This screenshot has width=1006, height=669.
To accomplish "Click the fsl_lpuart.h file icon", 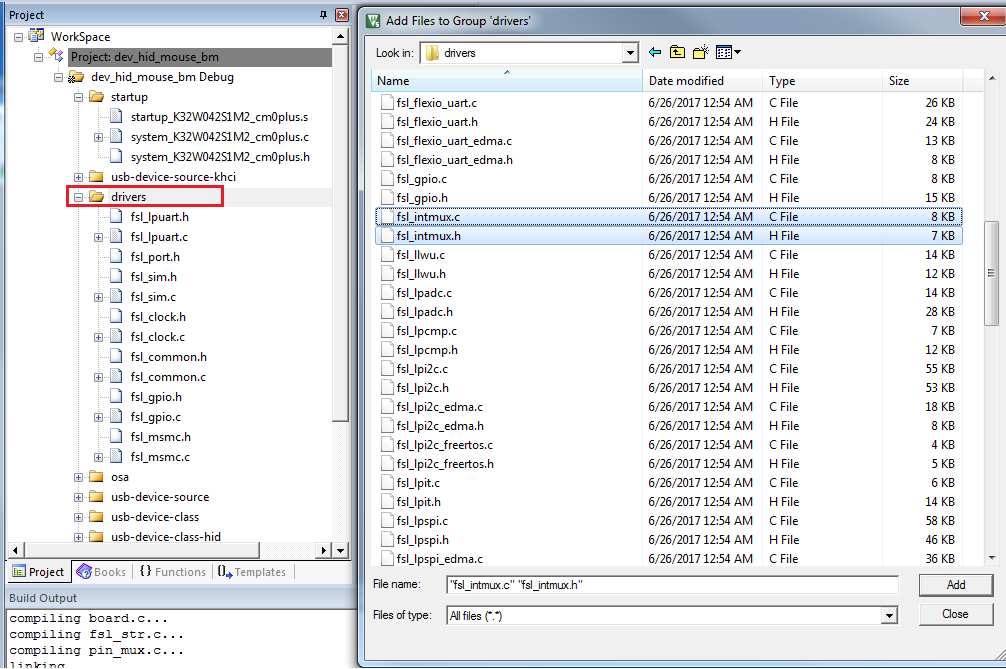I will point(116,217).
